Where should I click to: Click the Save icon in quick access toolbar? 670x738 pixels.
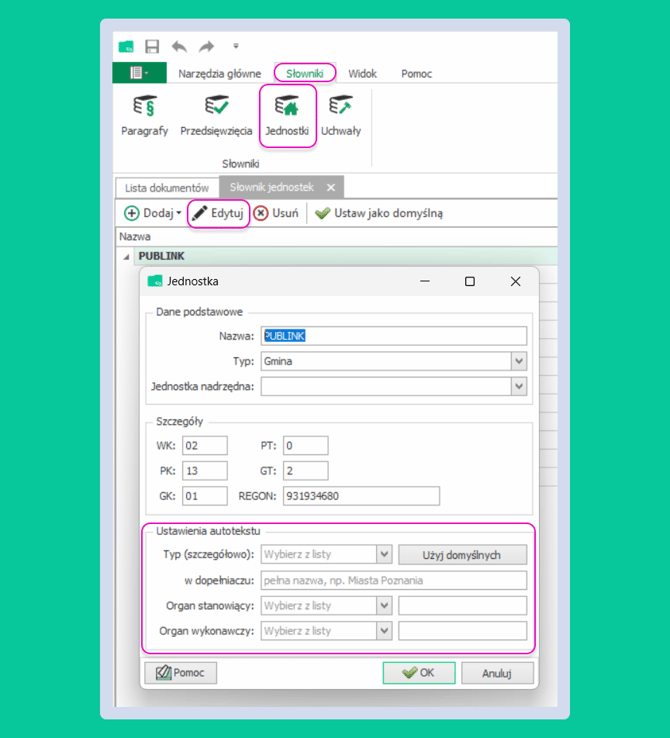tap(152, 46)
